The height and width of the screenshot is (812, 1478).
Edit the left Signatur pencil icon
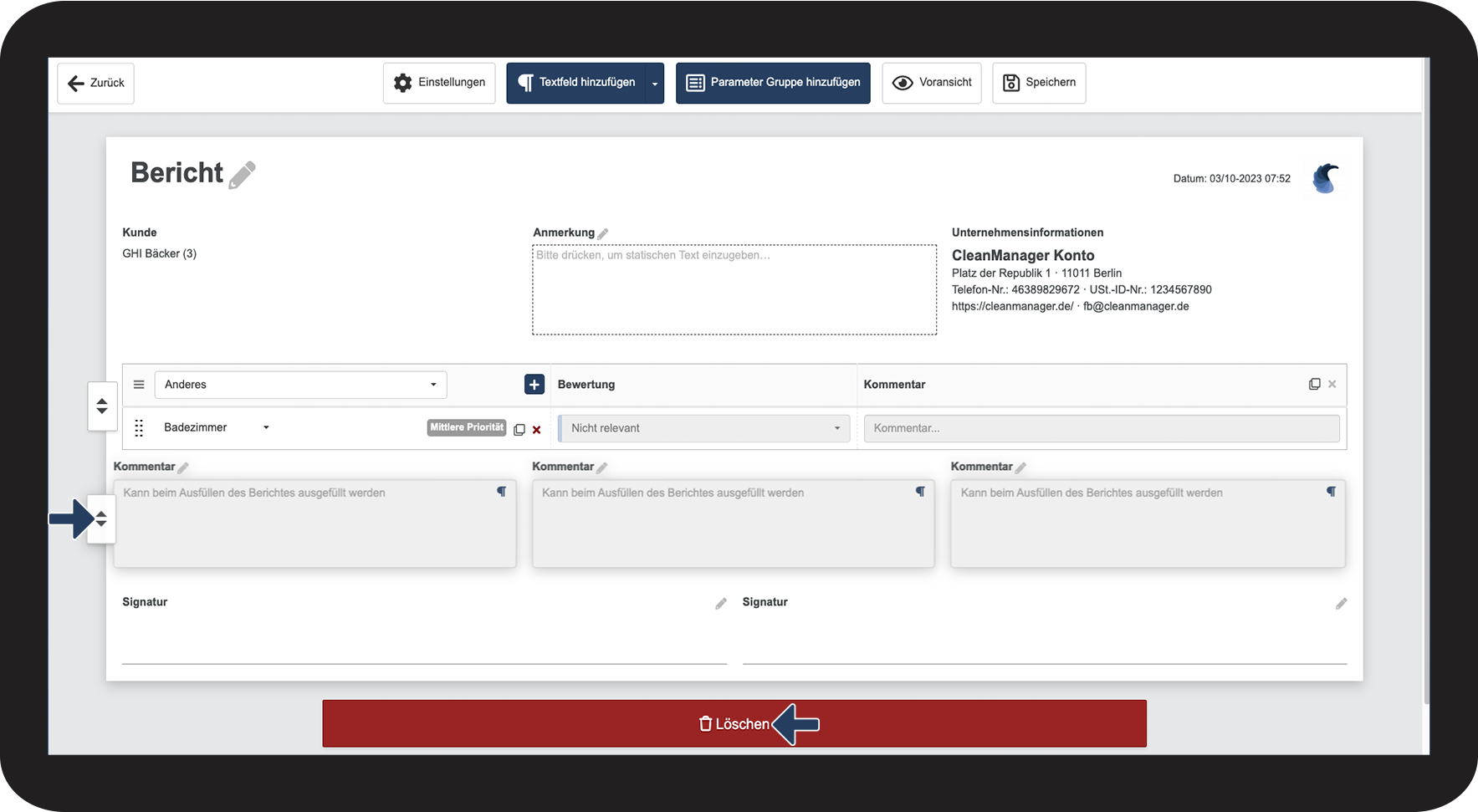[721, 604]
